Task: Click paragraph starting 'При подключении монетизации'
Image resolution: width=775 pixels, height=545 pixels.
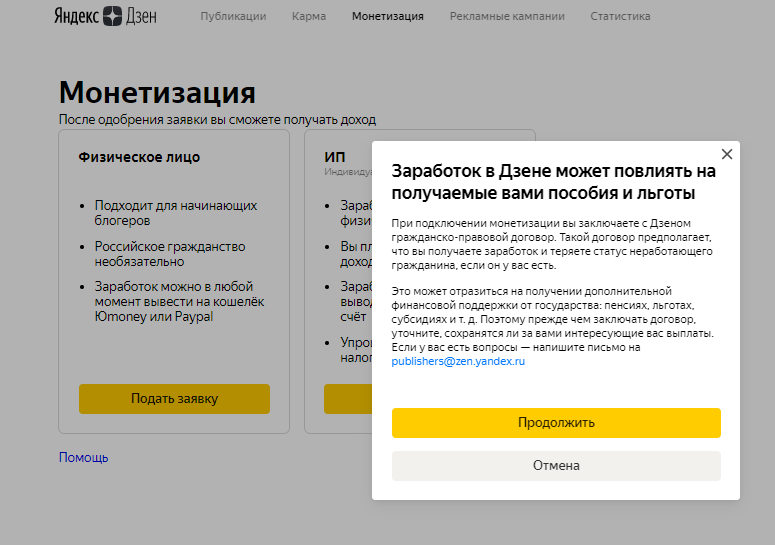Action: (552, 244)
